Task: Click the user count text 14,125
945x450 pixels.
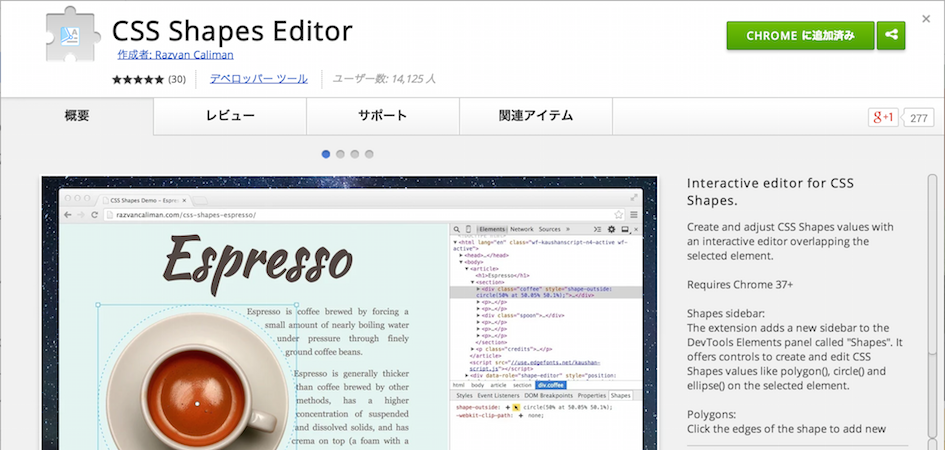Action: coord(384,79)
